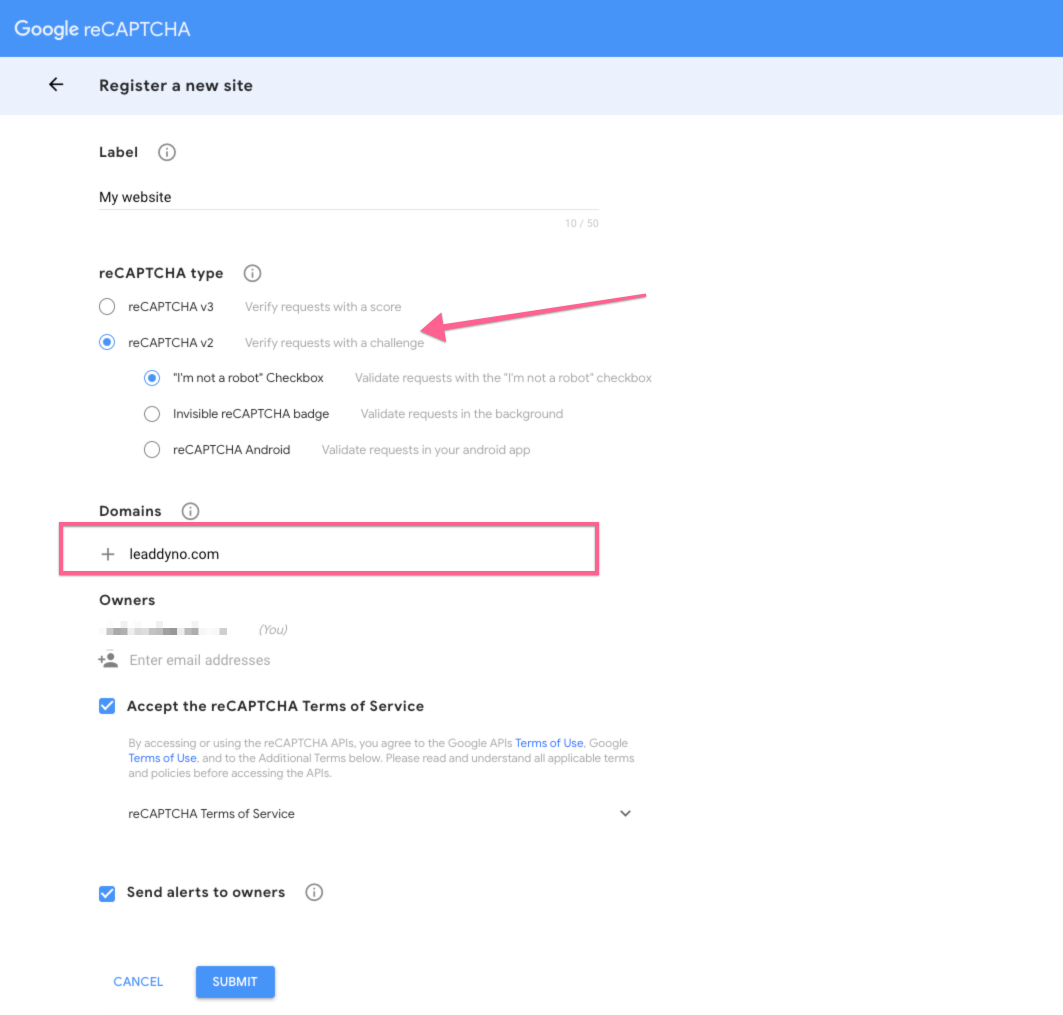Go back using the left arrow icon
Viewport: 1063px width, 1015px height.
pyautogui.click(x=56, y=85)
